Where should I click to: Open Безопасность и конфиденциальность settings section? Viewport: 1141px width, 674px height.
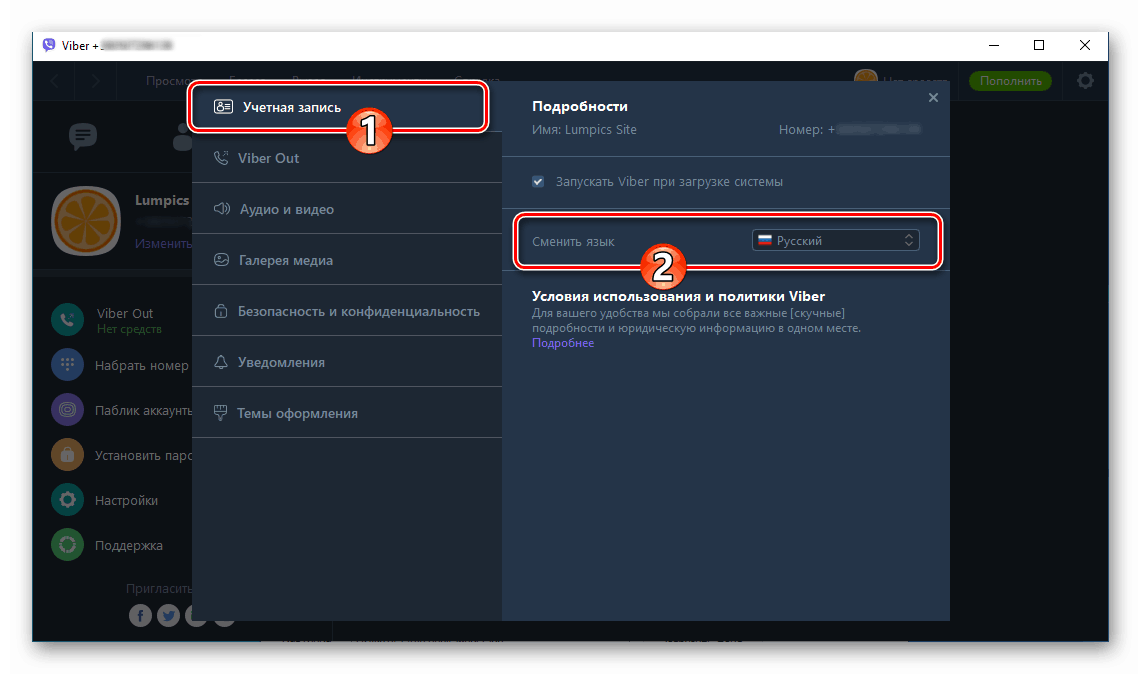point(346,311)
